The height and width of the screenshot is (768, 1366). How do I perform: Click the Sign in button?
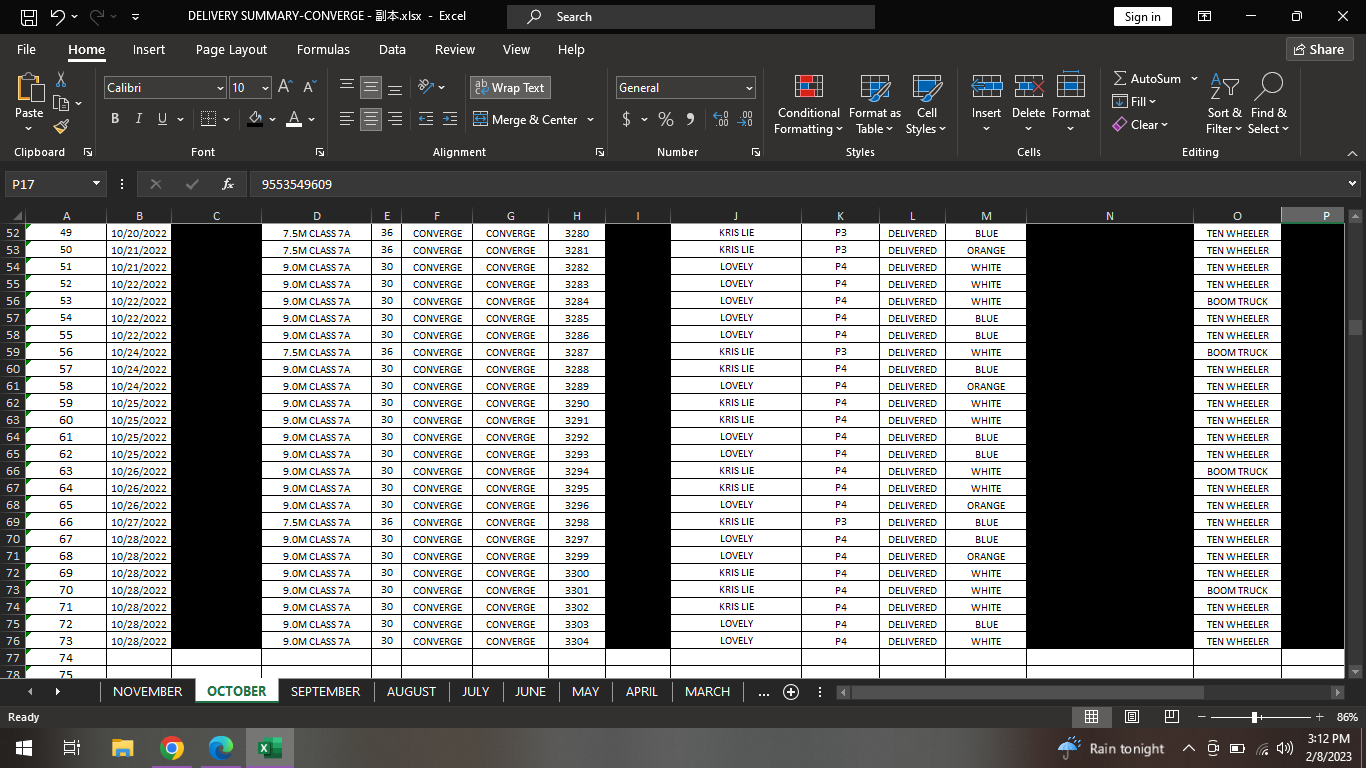point(1142,17)
